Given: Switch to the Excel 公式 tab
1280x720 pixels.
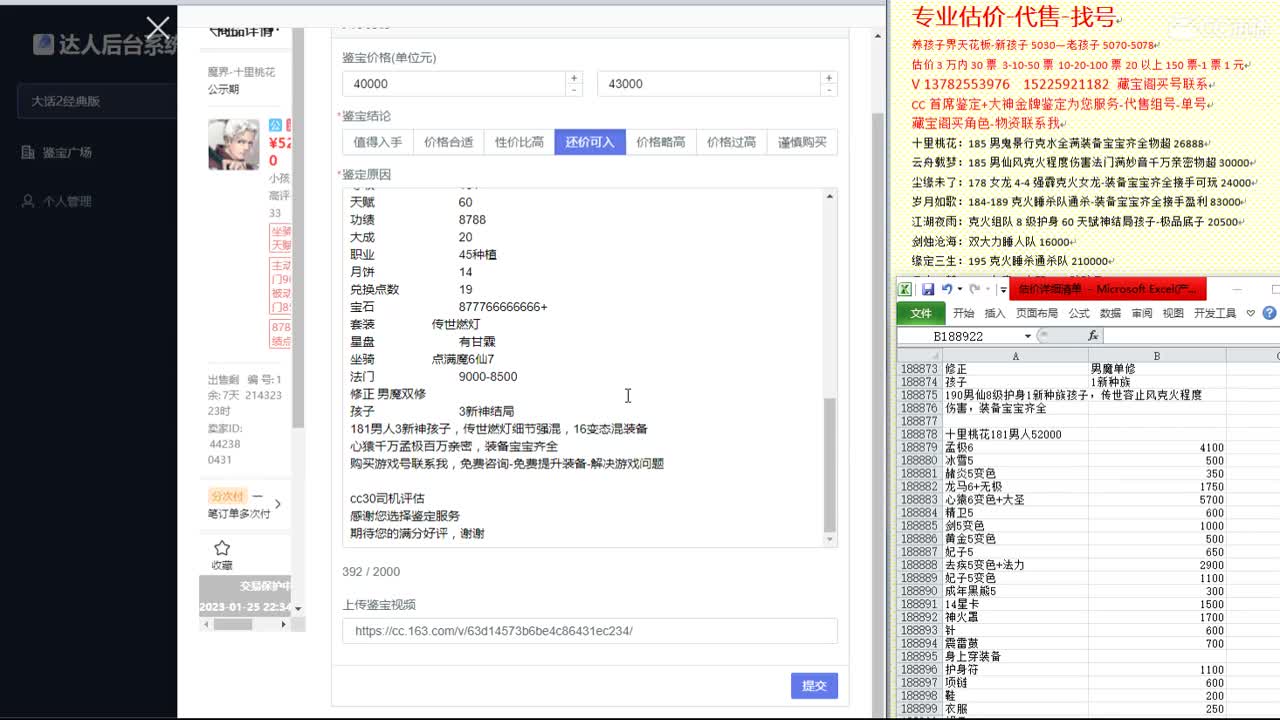Looking at the screenshot, I should tap(1078, 313).
